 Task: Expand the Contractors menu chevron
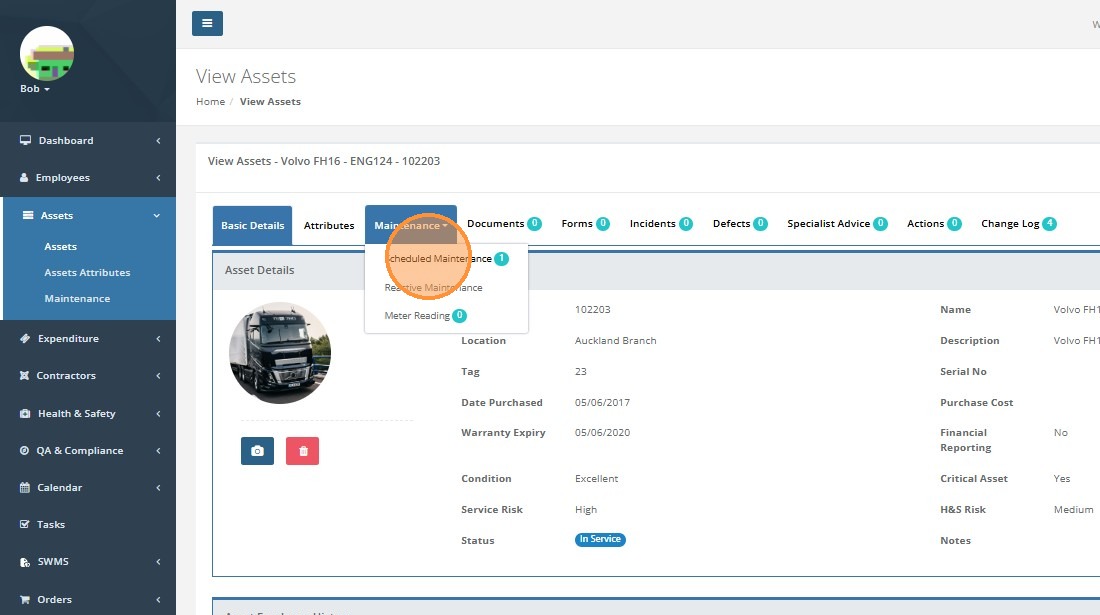[x=158, y=376]
